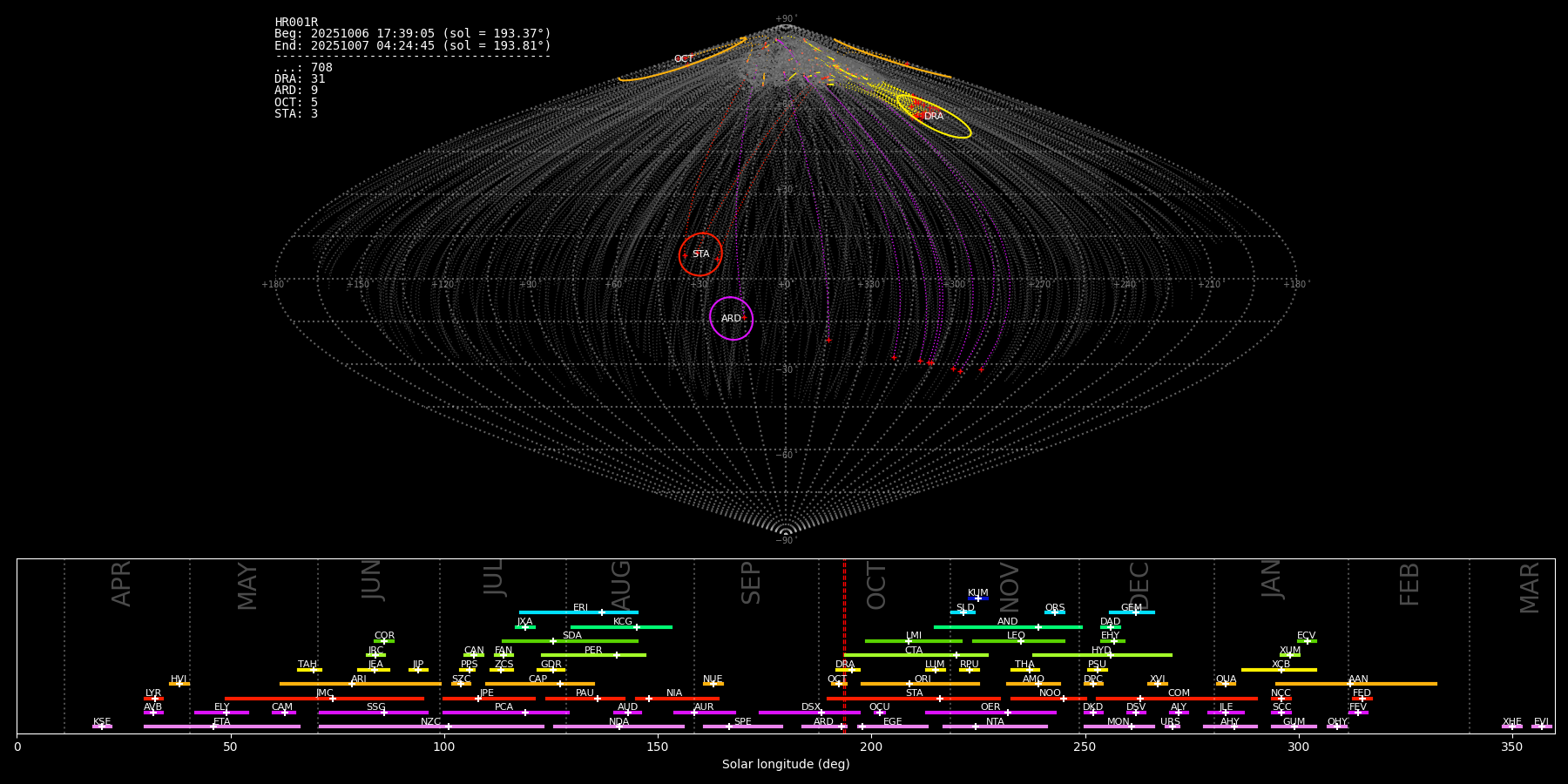Image resolution: width=1568 pixels, height=784 pixels.
Task: Click the CAP shower bar in timeline
Action: coord(539,684)
